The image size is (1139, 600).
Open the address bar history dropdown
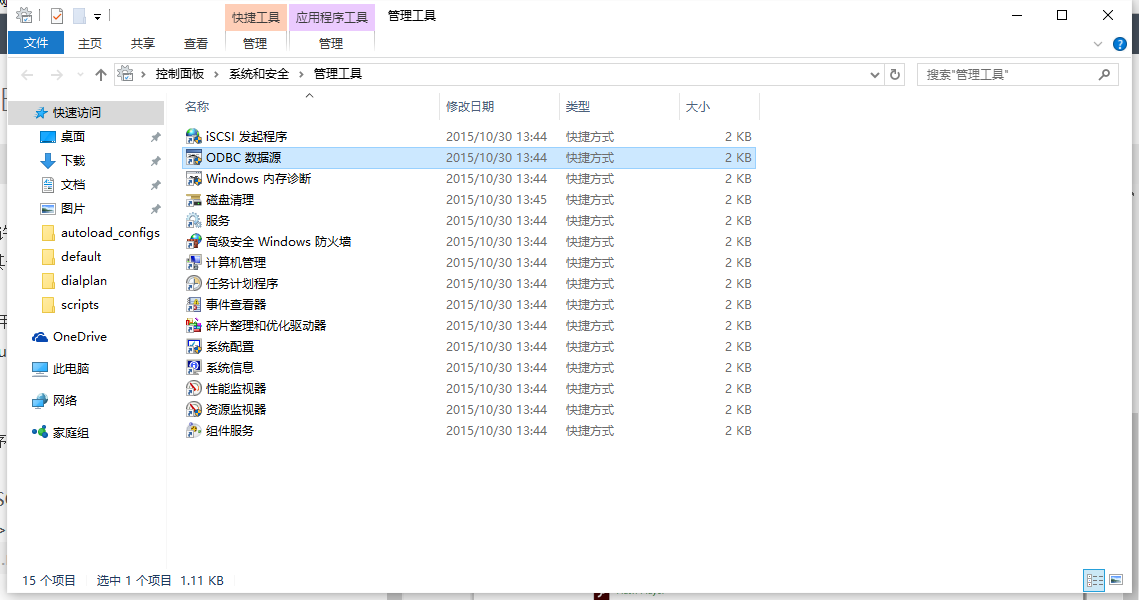click(874, 73)
